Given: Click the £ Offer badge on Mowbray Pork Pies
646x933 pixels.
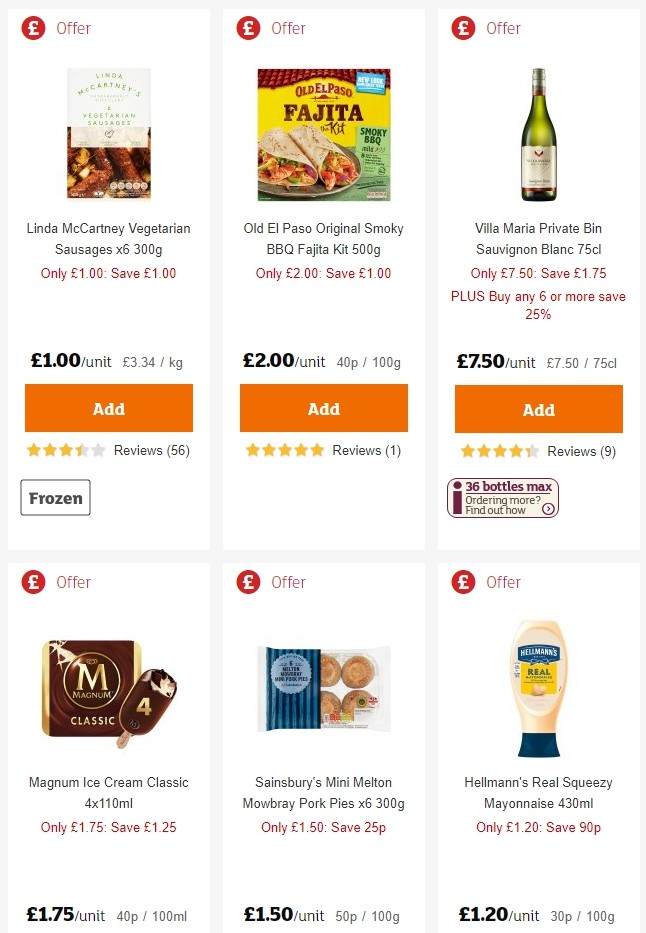Looking at the screenshot, I should tap(247, 582).
